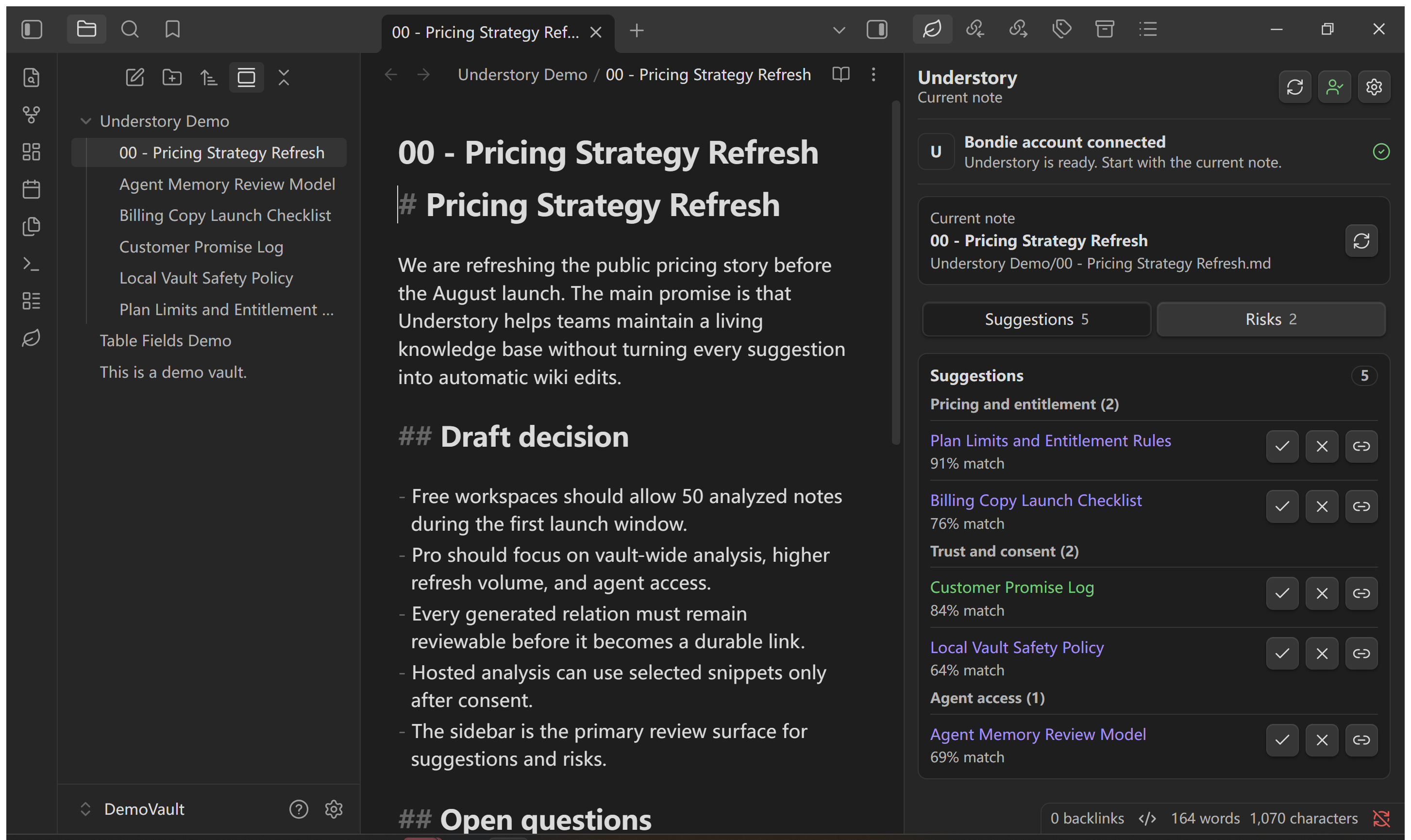1411x840 pixels.
Task: Switch to the Suggestions 5 tab
Action: point(1036,319)
